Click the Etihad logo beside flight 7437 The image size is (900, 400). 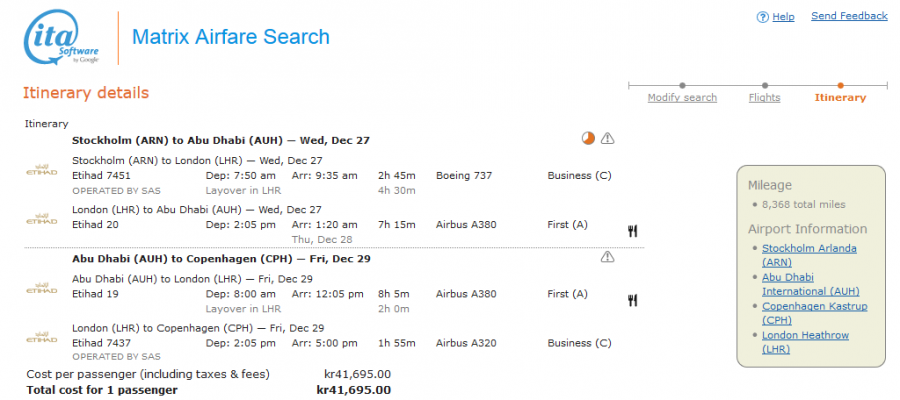40,343
